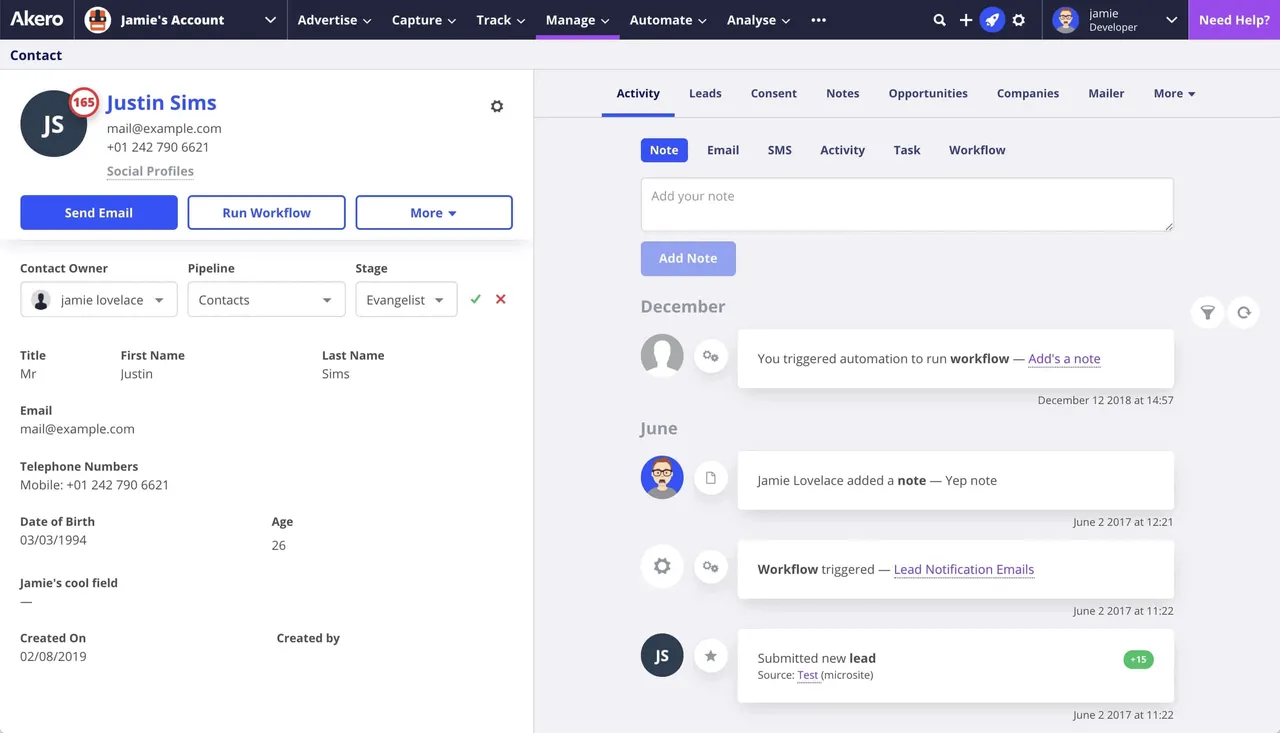
Task: Switch composer to SMS type
Action: 779,150
